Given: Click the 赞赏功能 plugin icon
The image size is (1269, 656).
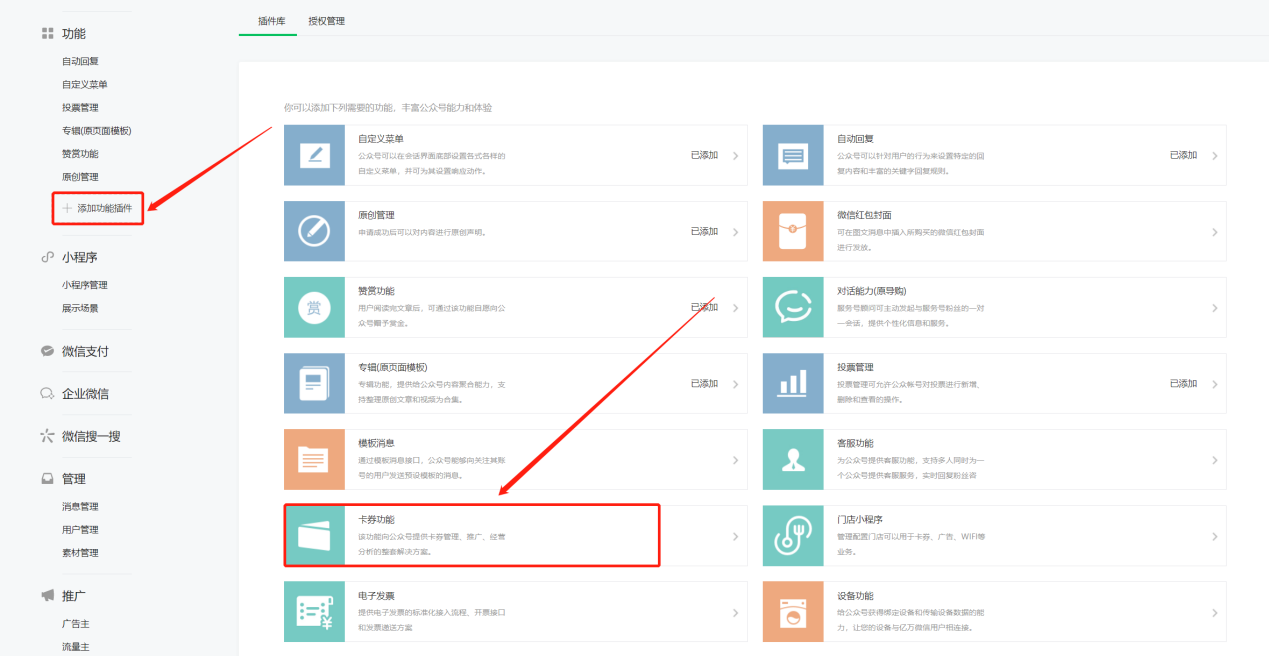Looking at the screenshot, I should (x=314, y=308).
